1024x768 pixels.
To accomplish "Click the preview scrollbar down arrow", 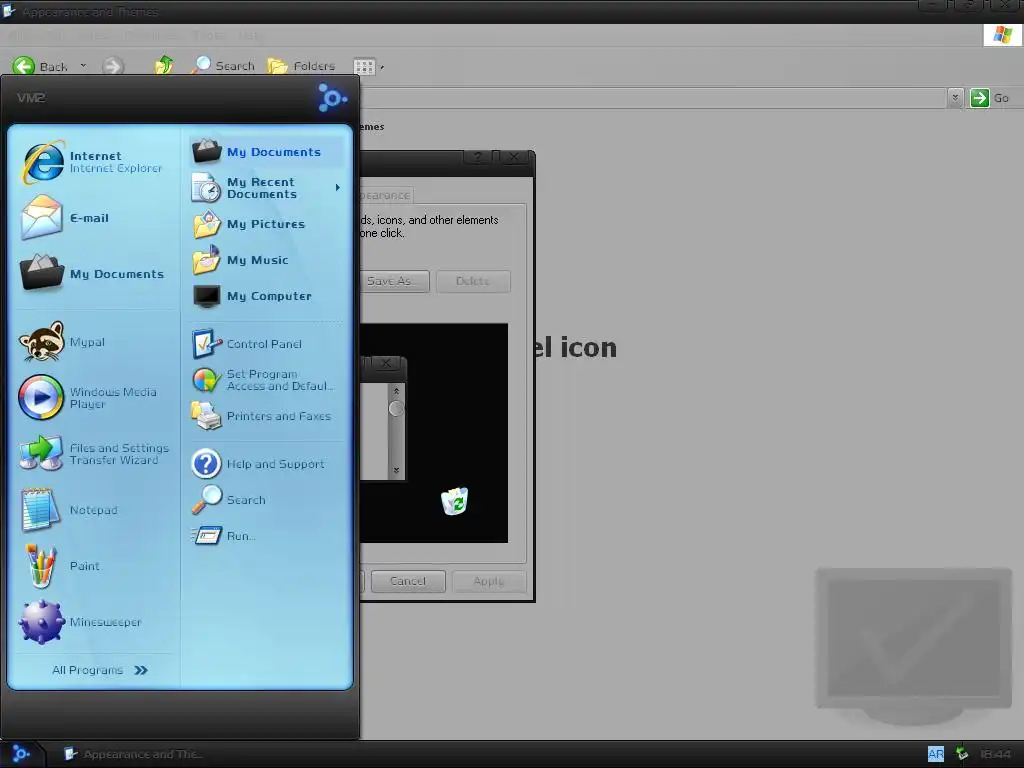I will (396, 471).
